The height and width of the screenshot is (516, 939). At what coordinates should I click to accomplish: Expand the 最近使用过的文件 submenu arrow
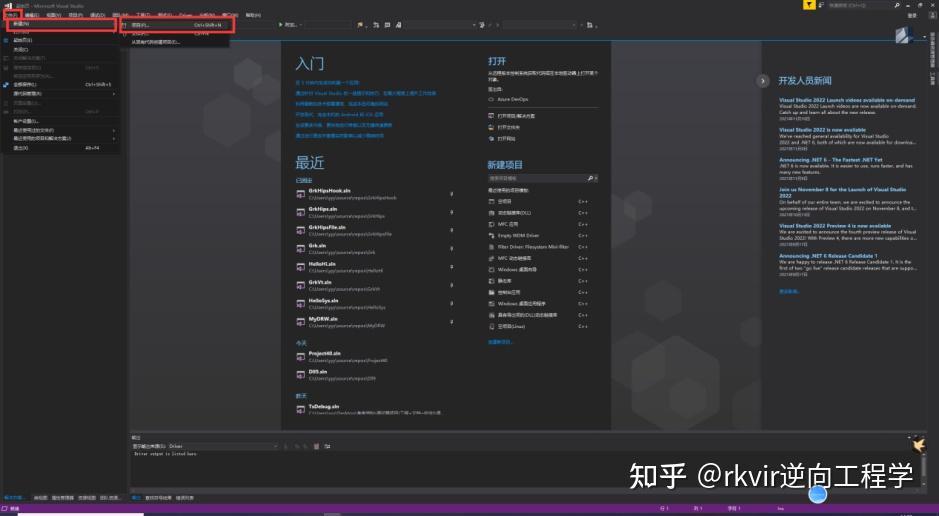(114, 130)
